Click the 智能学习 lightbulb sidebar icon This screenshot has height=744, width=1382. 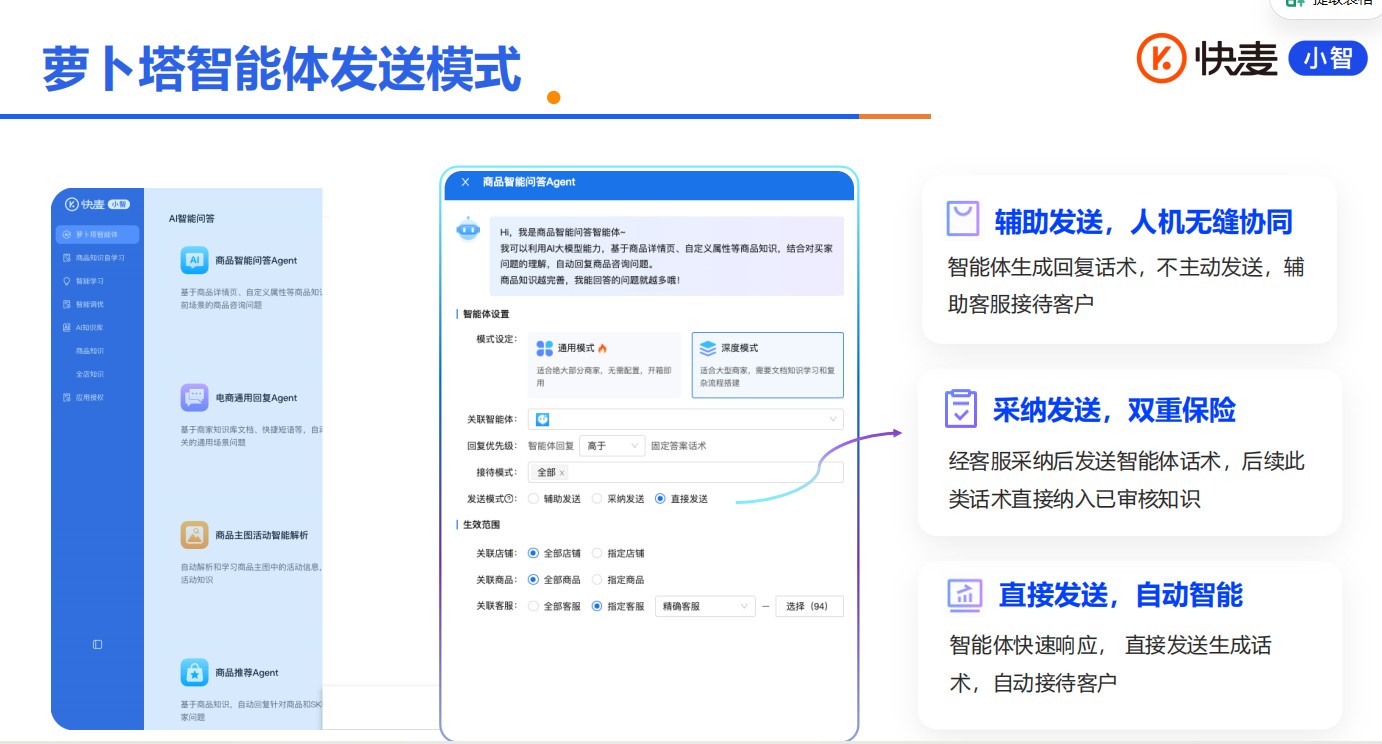[66, 281]
